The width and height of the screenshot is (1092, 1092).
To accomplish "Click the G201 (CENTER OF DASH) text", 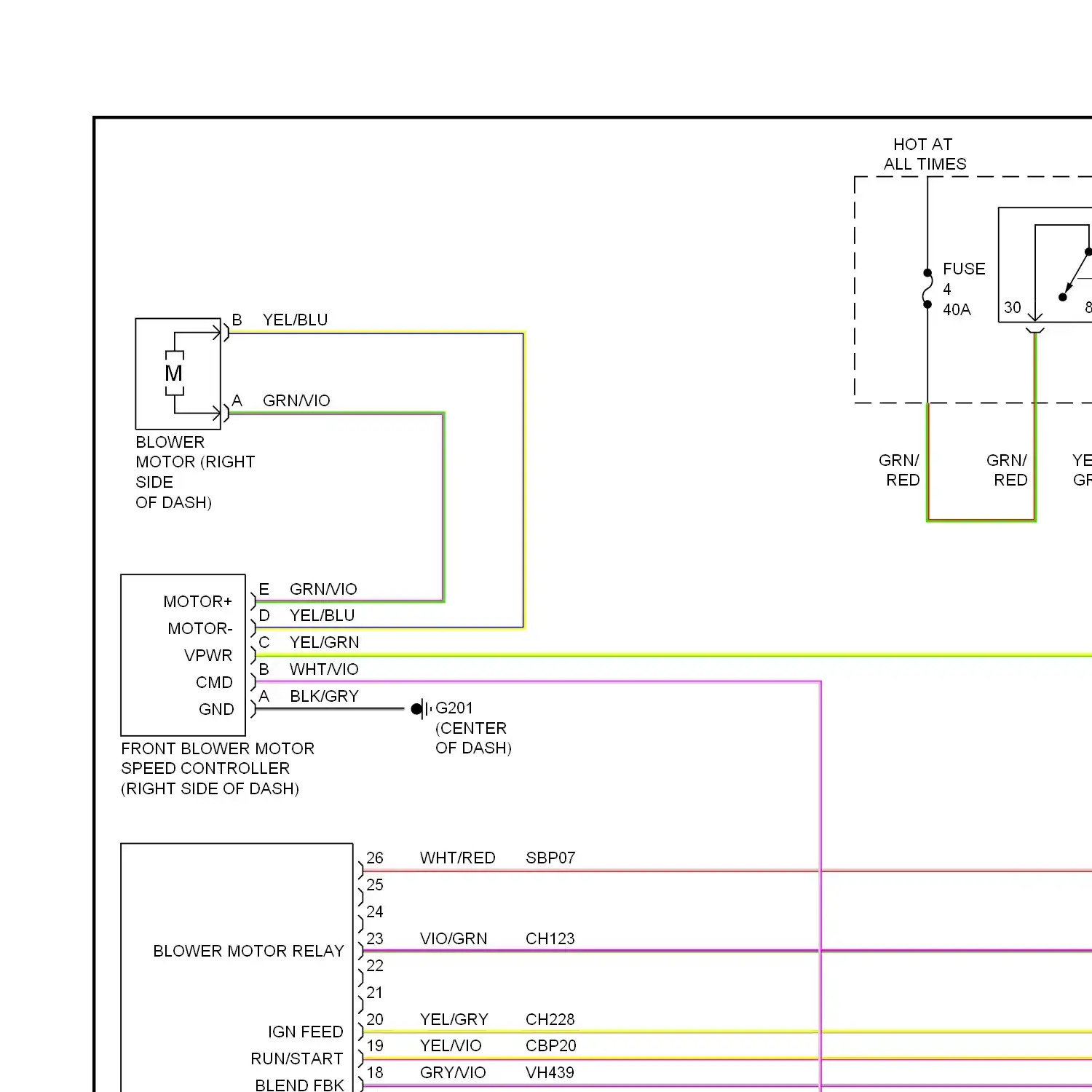I will (473, 728).
